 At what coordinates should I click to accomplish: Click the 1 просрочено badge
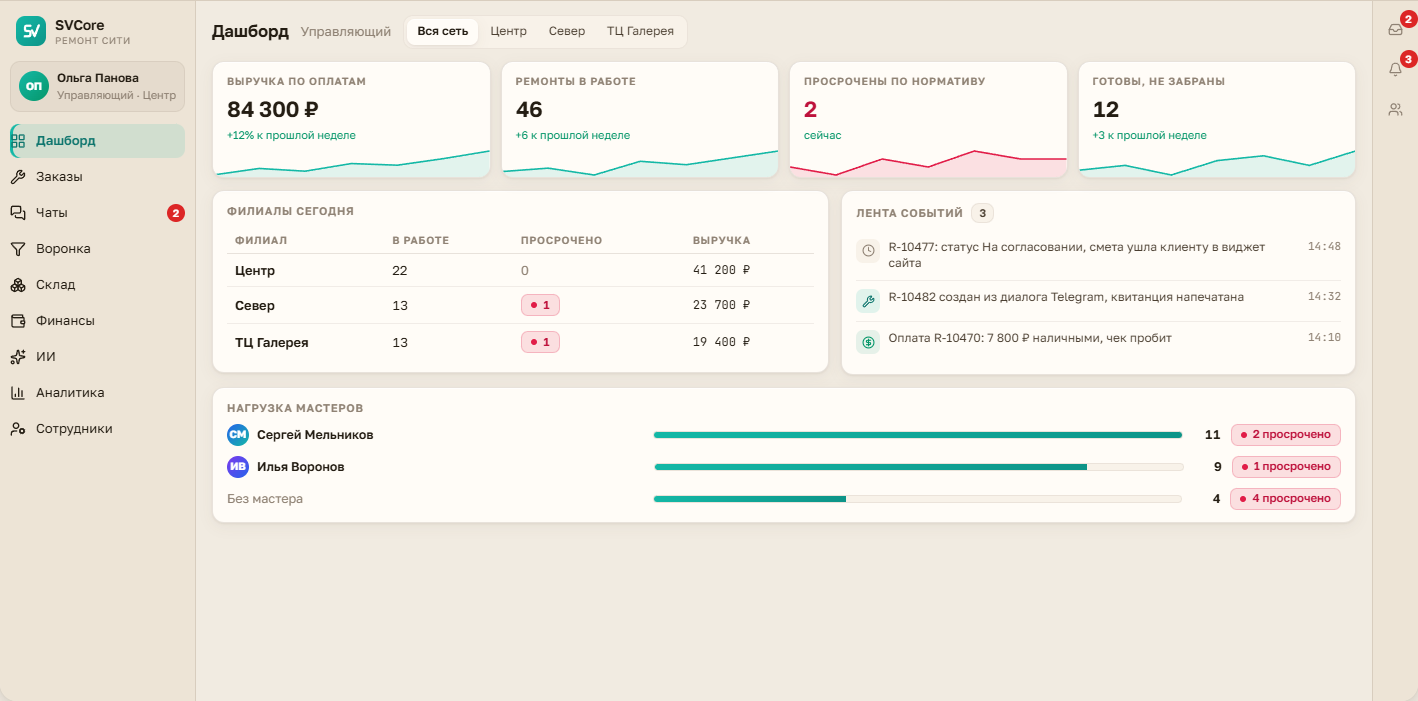point(1286,467)
